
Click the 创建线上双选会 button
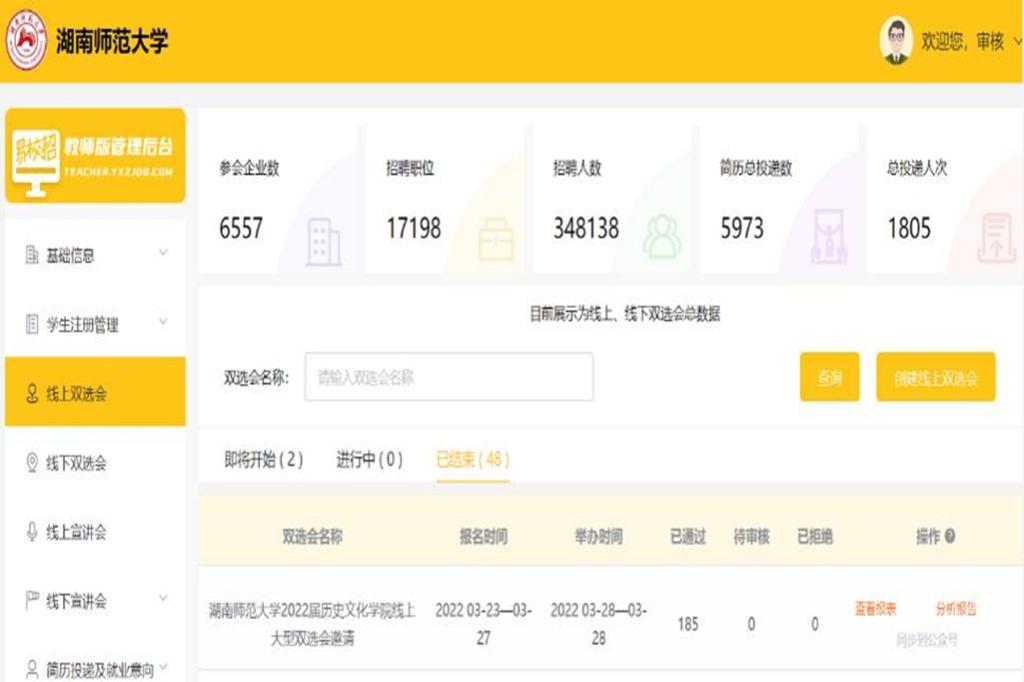coord(935,377)
